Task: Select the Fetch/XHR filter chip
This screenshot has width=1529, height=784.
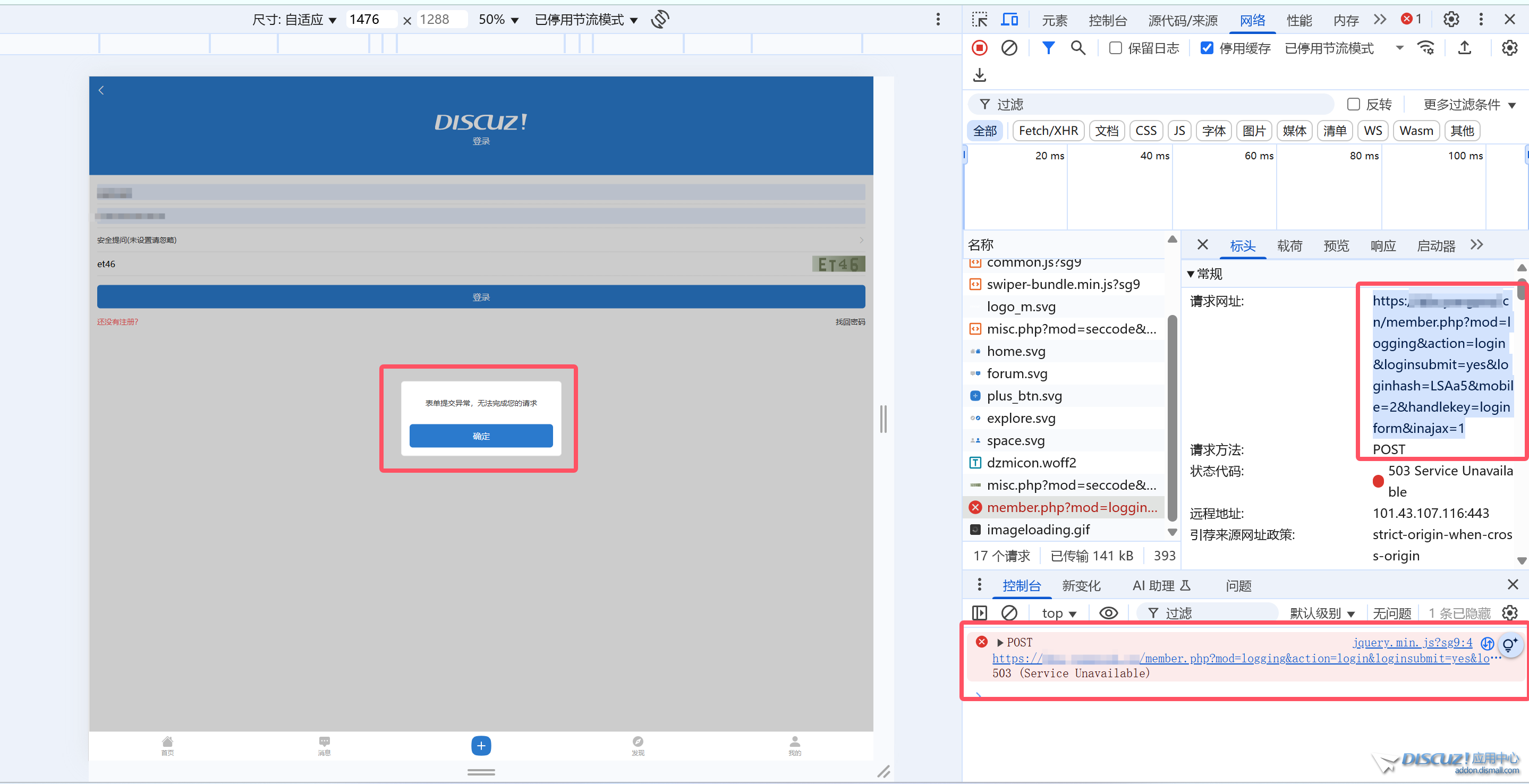Action: click(1048, 131)
